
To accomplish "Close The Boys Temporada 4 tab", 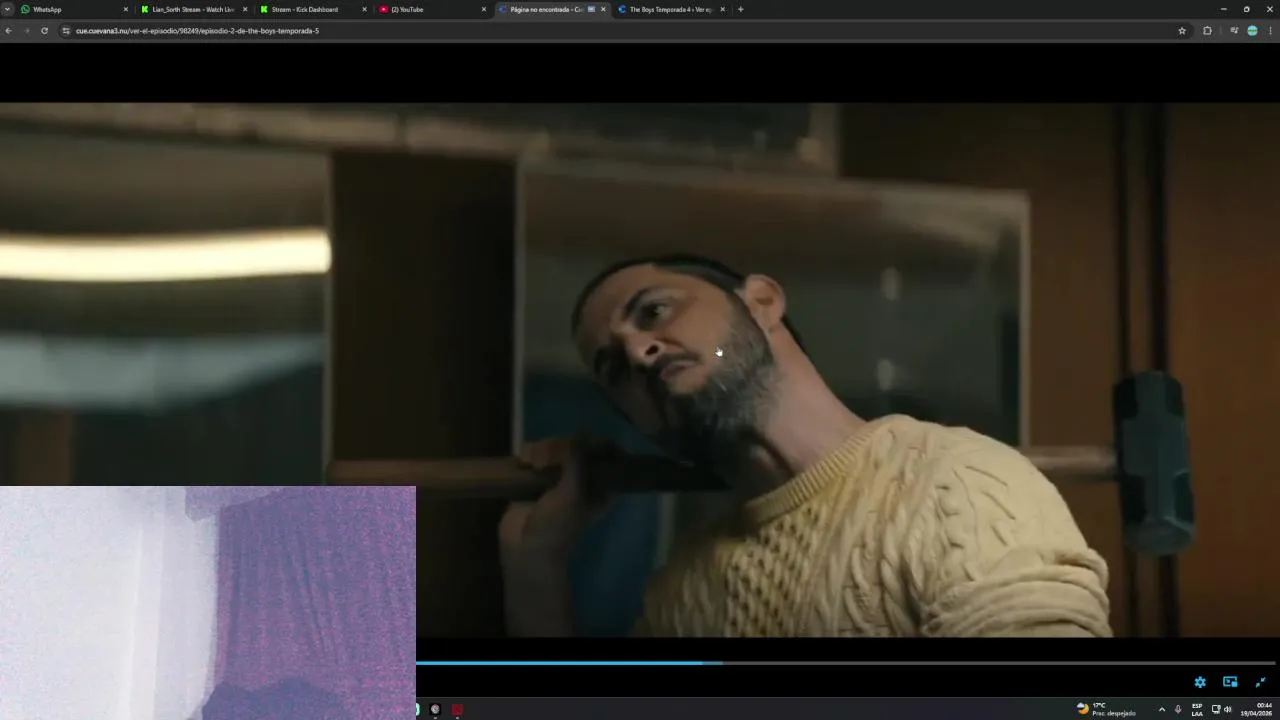I will pos(722,9).
